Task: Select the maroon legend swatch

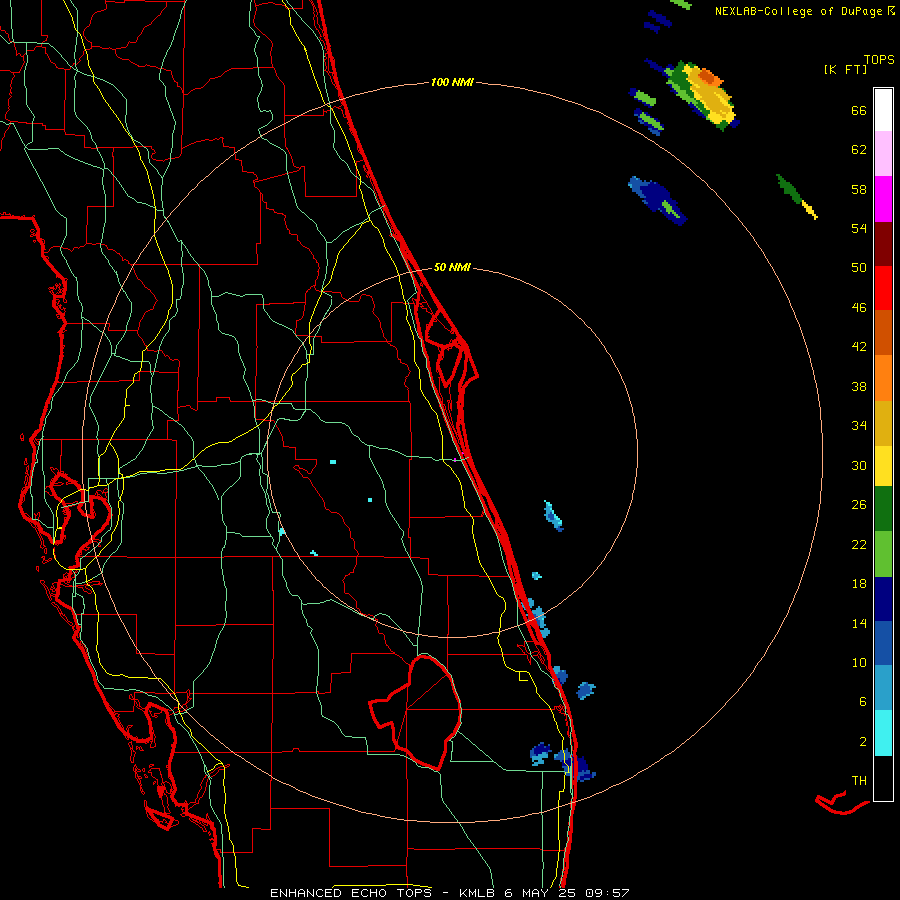Action: pos(883,244)
